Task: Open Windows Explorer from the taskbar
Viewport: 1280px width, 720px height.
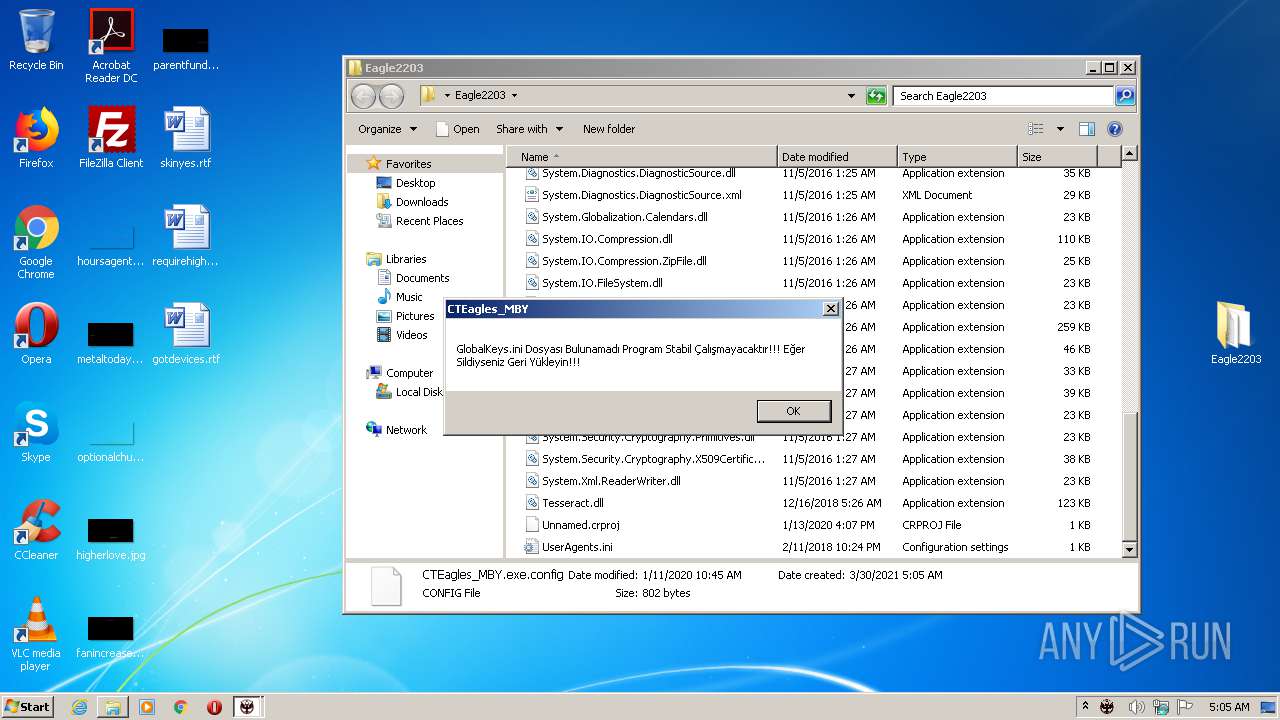Action: click(113, 707)
